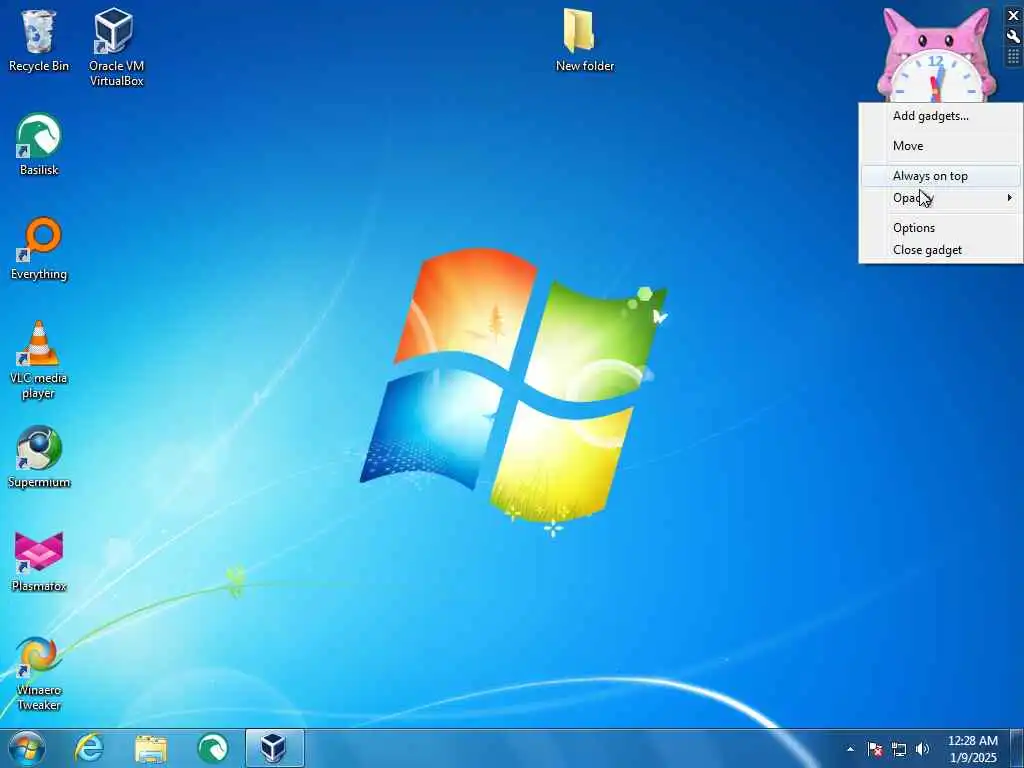Viewport: 1024px width, 768px height.
Task: Close the clock gadget with X button
Action: point(1013,16)
